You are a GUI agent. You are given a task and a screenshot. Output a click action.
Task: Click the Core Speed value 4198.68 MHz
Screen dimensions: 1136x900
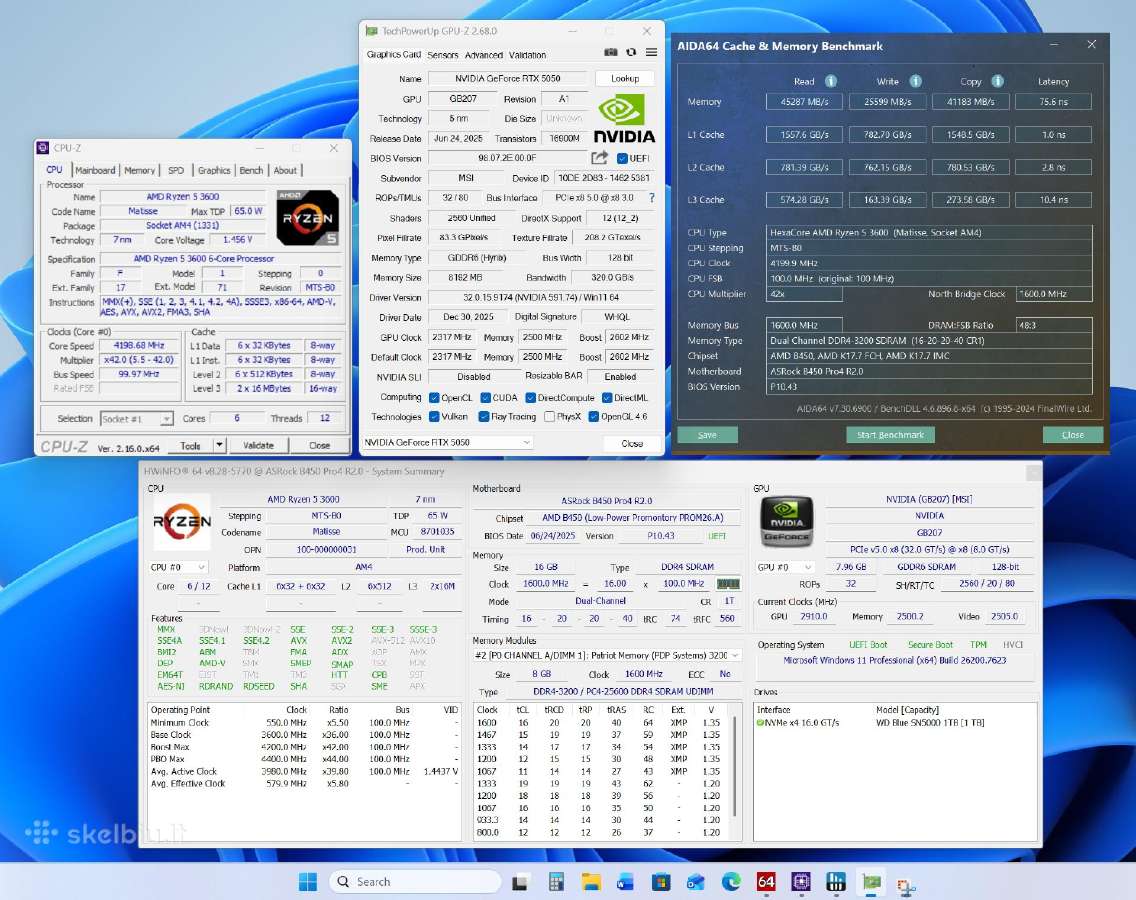(x=139, y=346)
